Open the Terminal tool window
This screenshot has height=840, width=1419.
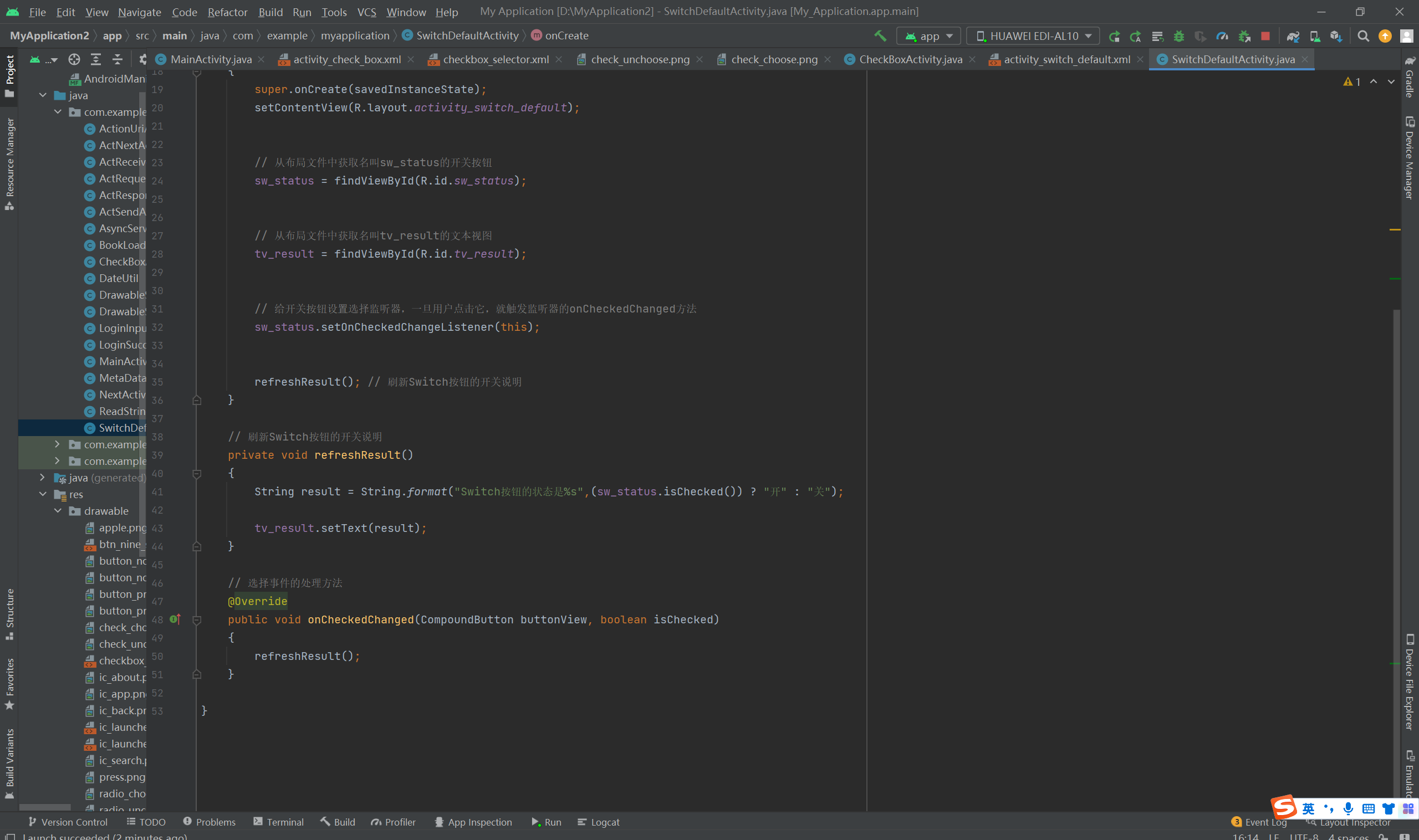(279, 822)
